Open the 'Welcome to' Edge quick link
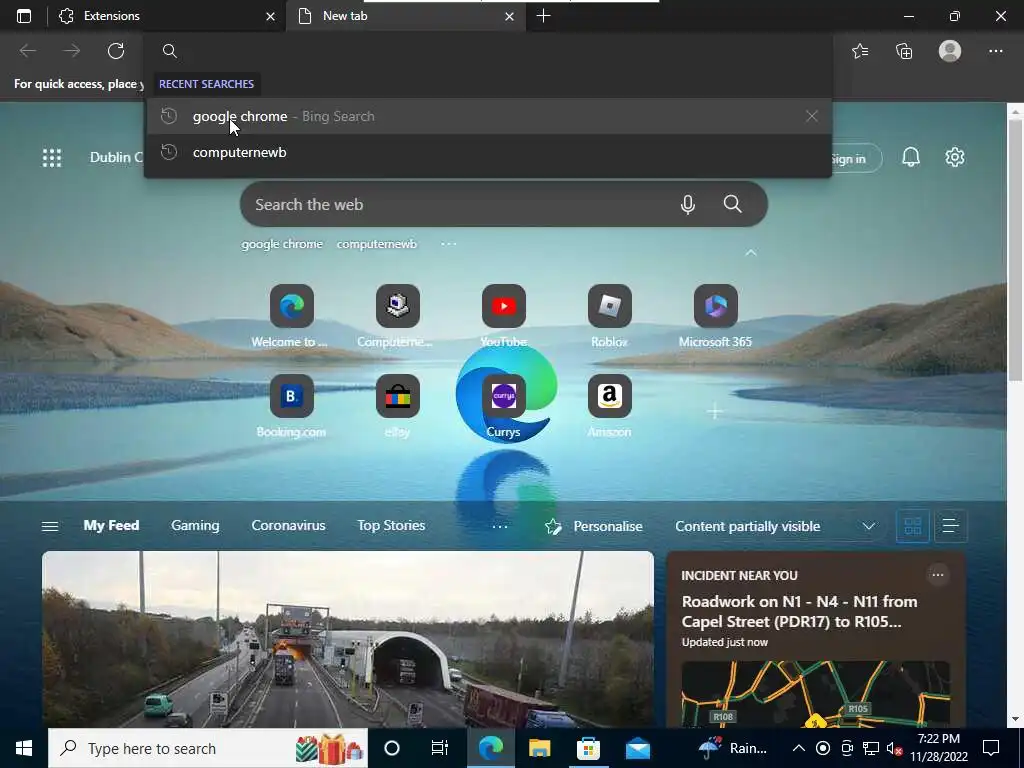 291,316
